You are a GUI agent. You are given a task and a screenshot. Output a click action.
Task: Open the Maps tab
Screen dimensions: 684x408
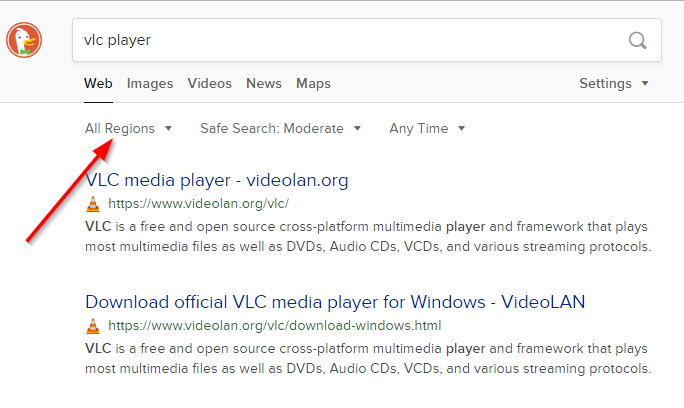tap(313, 83)
